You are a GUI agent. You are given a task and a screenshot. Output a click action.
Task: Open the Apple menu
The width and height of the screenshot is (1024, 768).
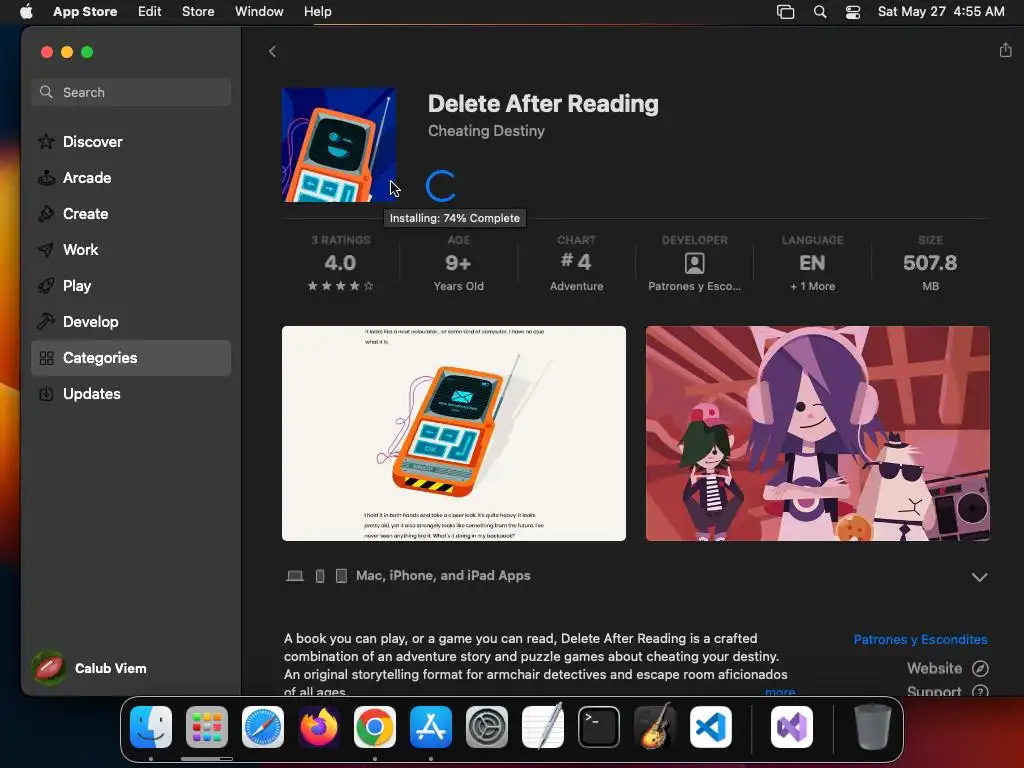tap(26, 11)
